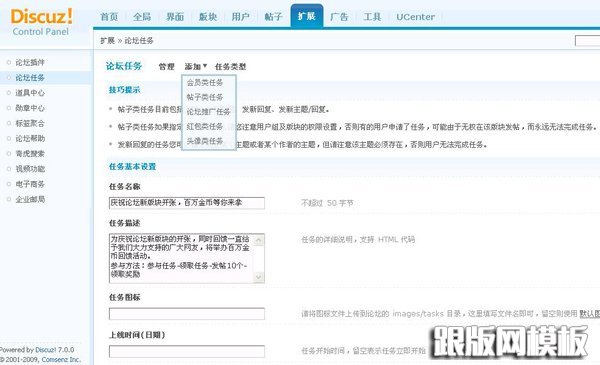Click the 论坛任务 page title
Screen dimensions: 600x365
coord(124,66)
